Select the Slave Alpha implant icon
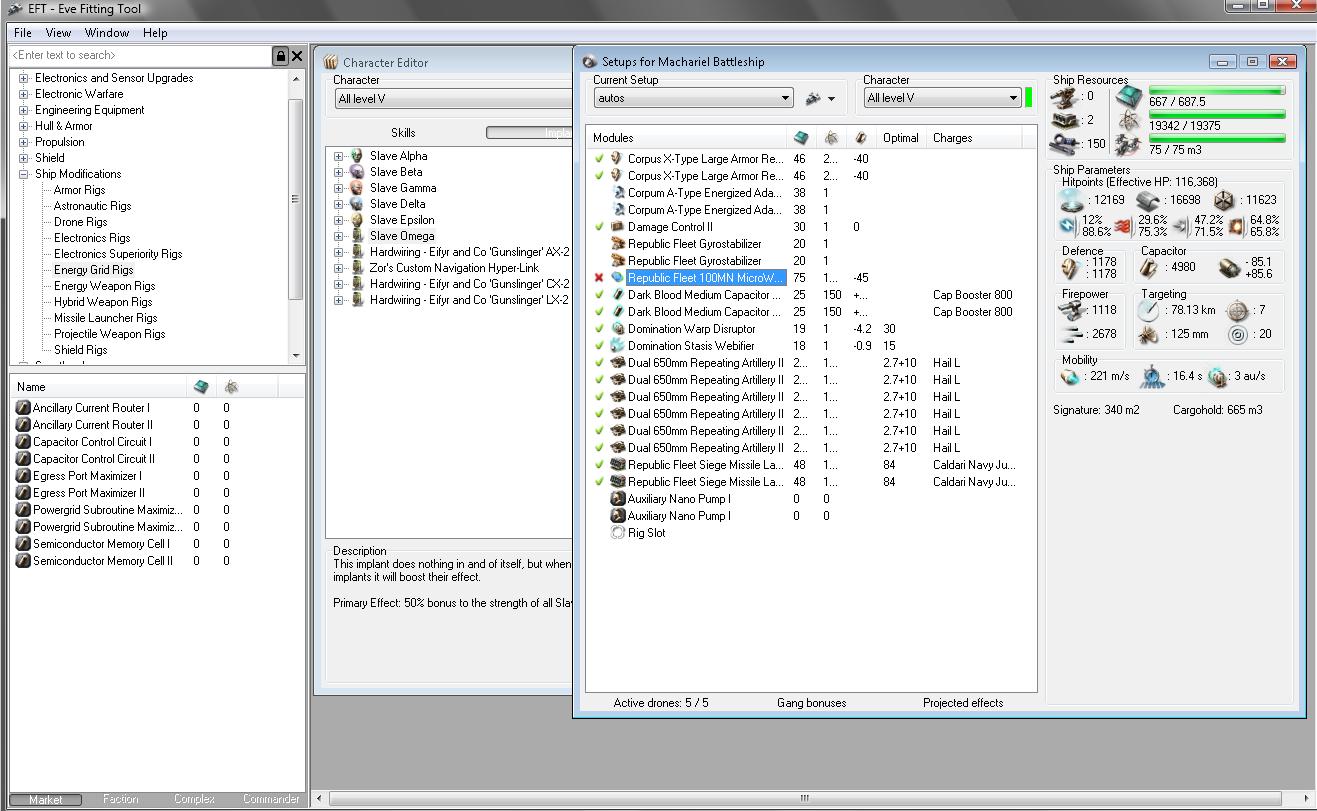Screen dimensions: 1317x811 [x=357, y=156]
